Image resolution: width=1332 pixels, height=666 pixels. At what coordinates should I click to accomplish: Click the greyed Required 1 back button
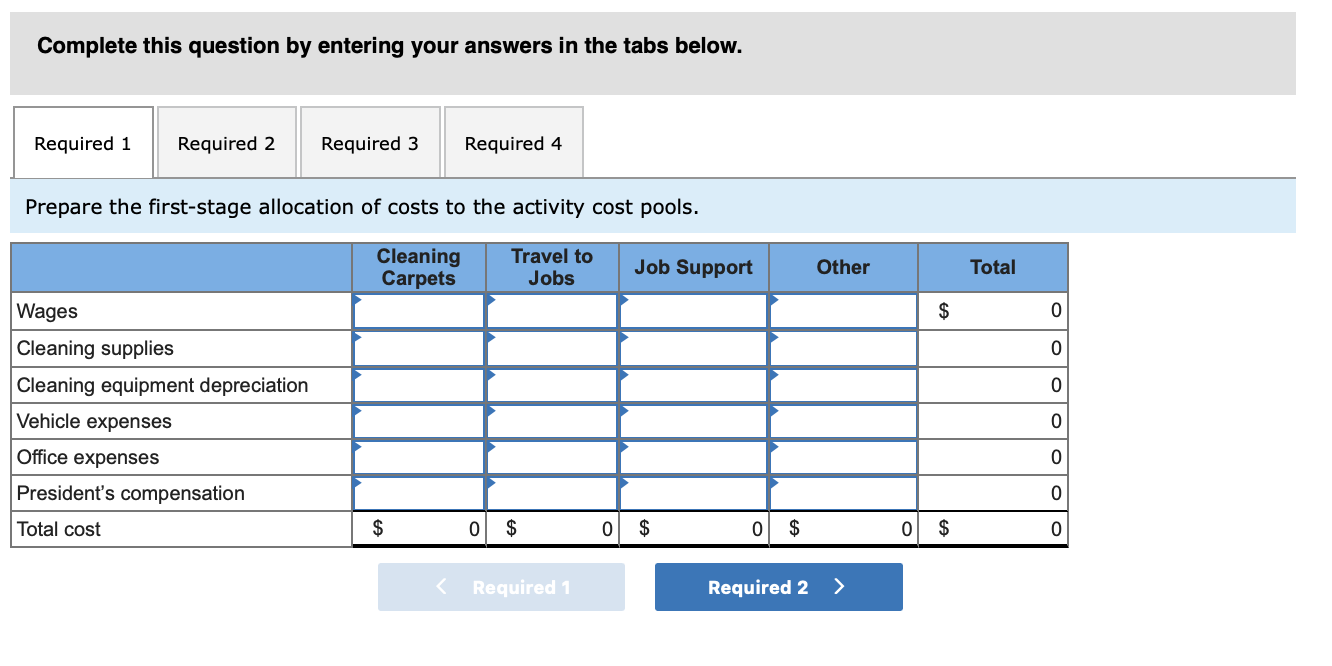pos(501,587)
